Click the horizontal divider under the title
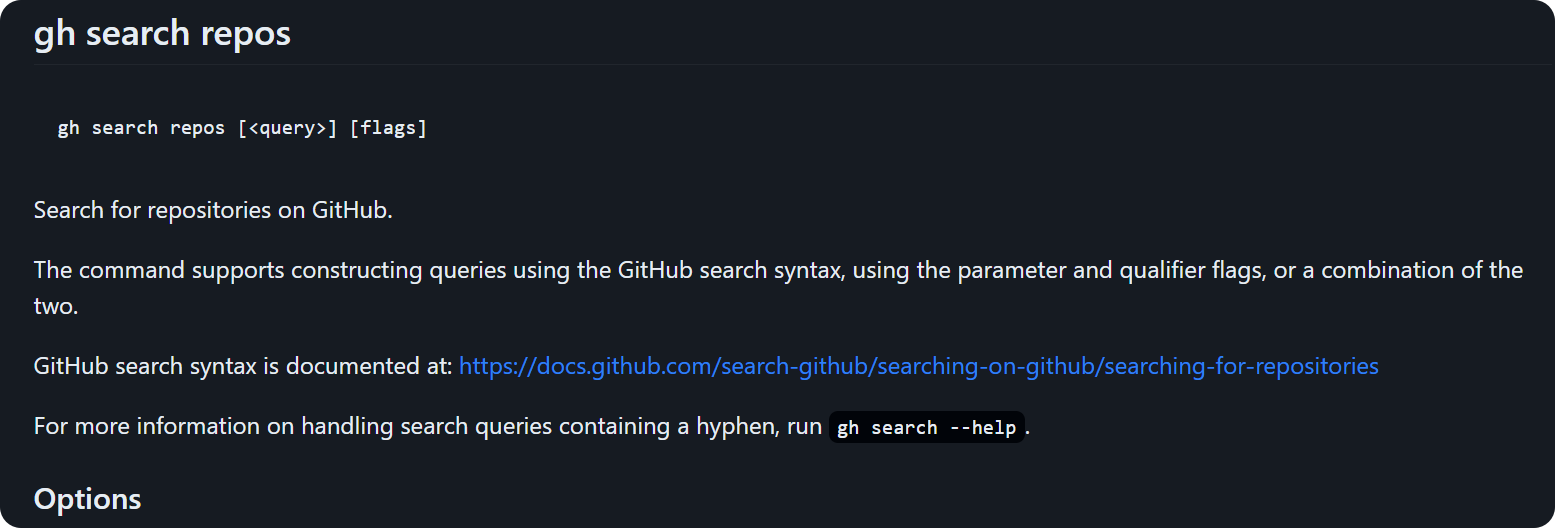Screen dimensions: 1555x528 (794, 65)
